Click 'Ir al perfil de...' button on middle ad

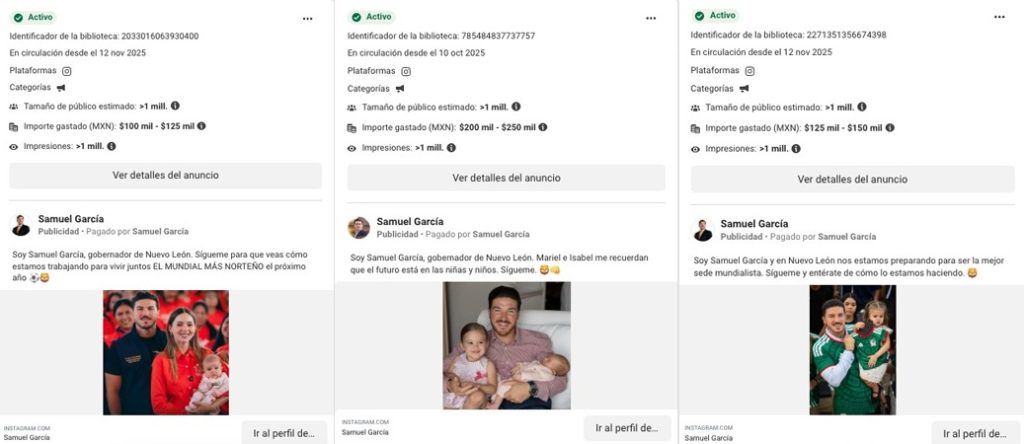tap(627, 428)
